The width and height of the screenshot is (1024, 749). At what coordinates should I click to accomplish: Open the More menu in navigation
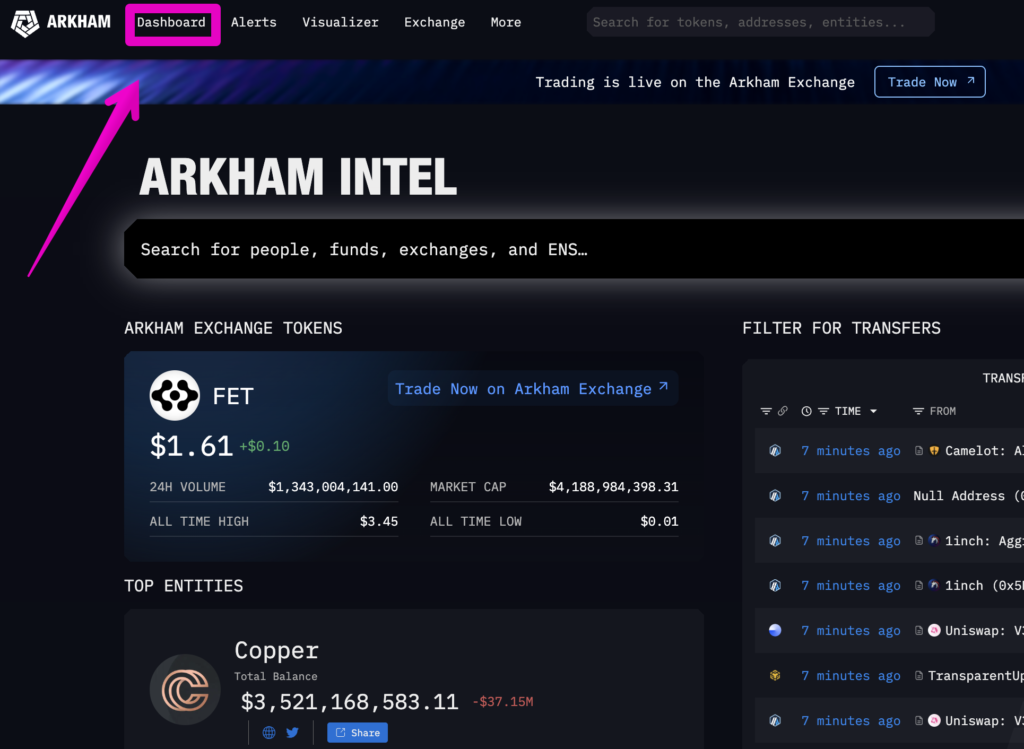pos(505,22)
